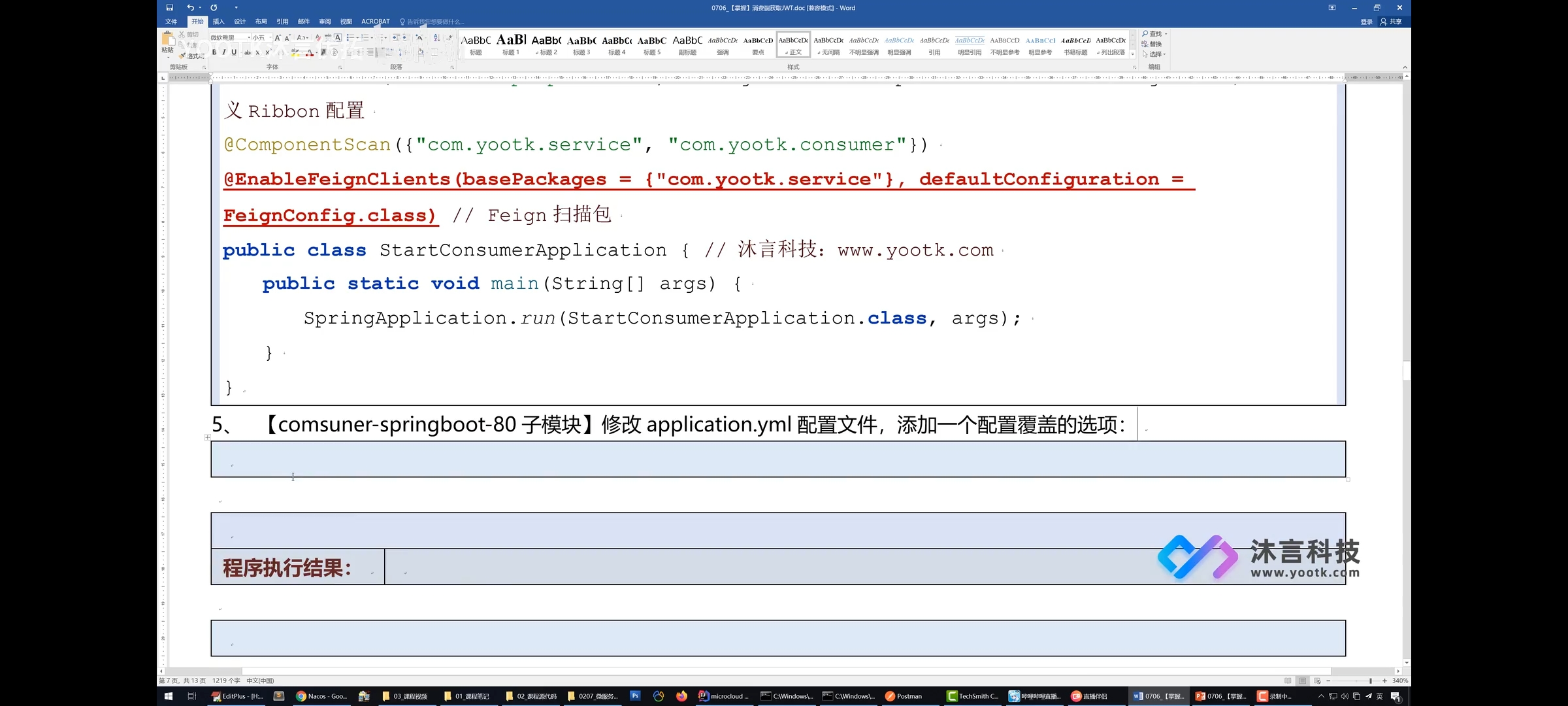Click the Clear Formatting icon
The height and width of the screenshot is (706, 1568).
pos(318,38)
